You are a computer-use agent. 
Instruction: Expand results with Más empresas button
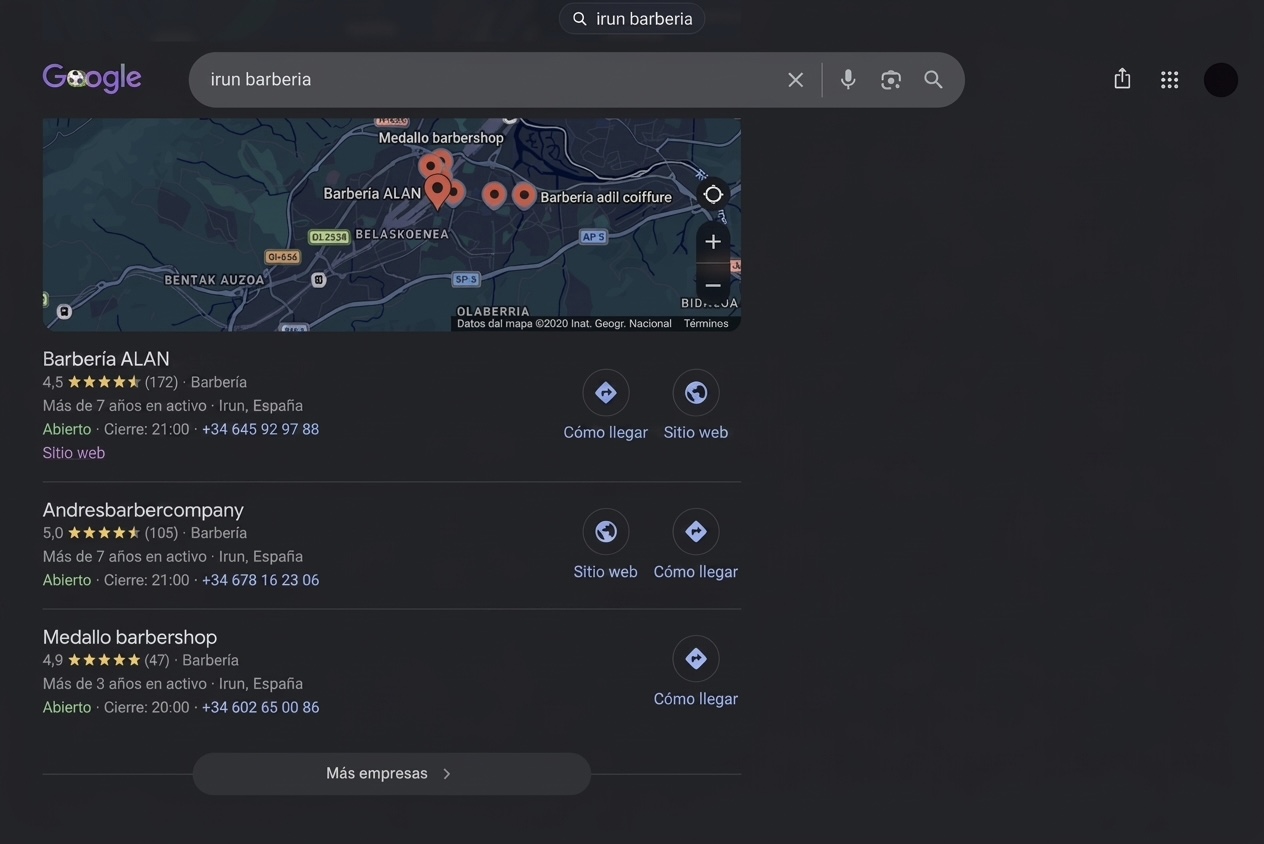click(391, 774)
